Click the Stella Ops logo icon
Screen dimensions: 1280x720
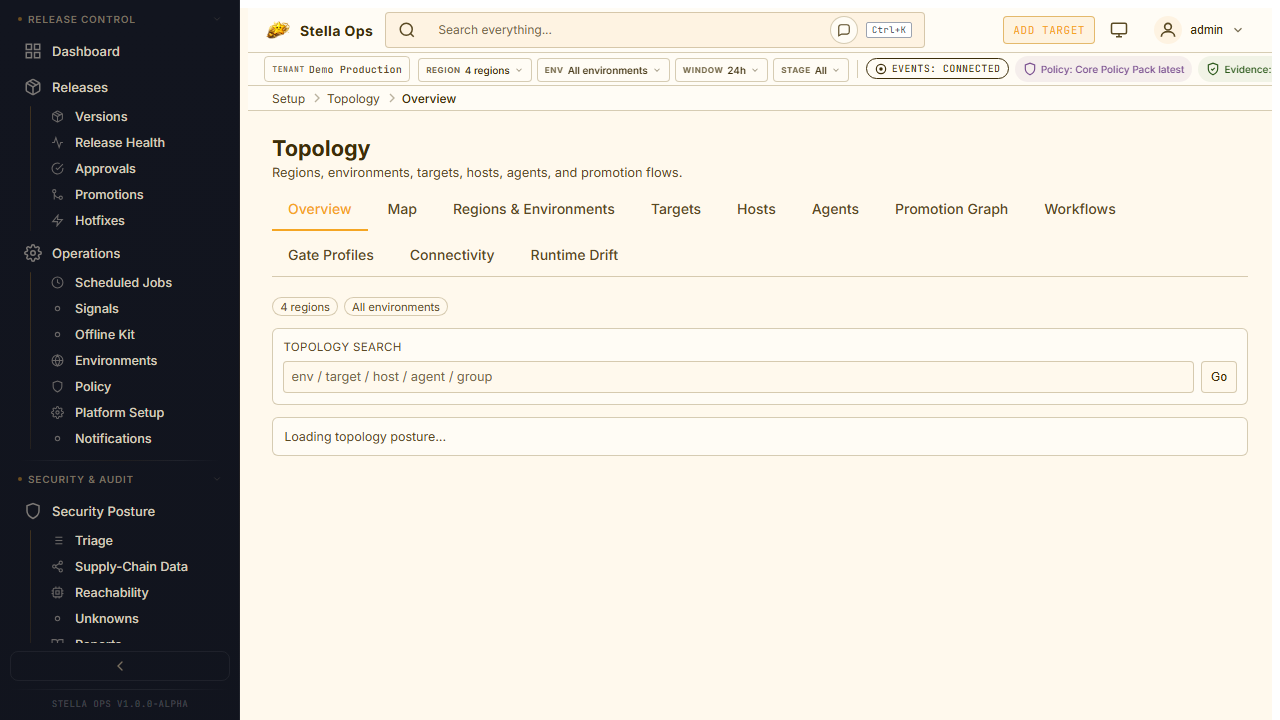[278, 30]
